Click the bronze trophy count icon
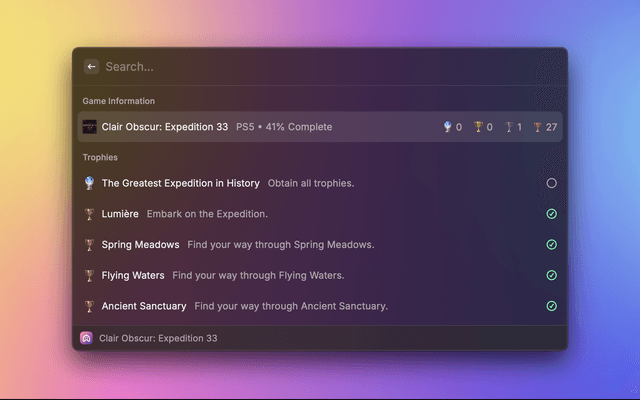This screenshot has height=400, width=640. pyautogui.click(x=537, y=127)
